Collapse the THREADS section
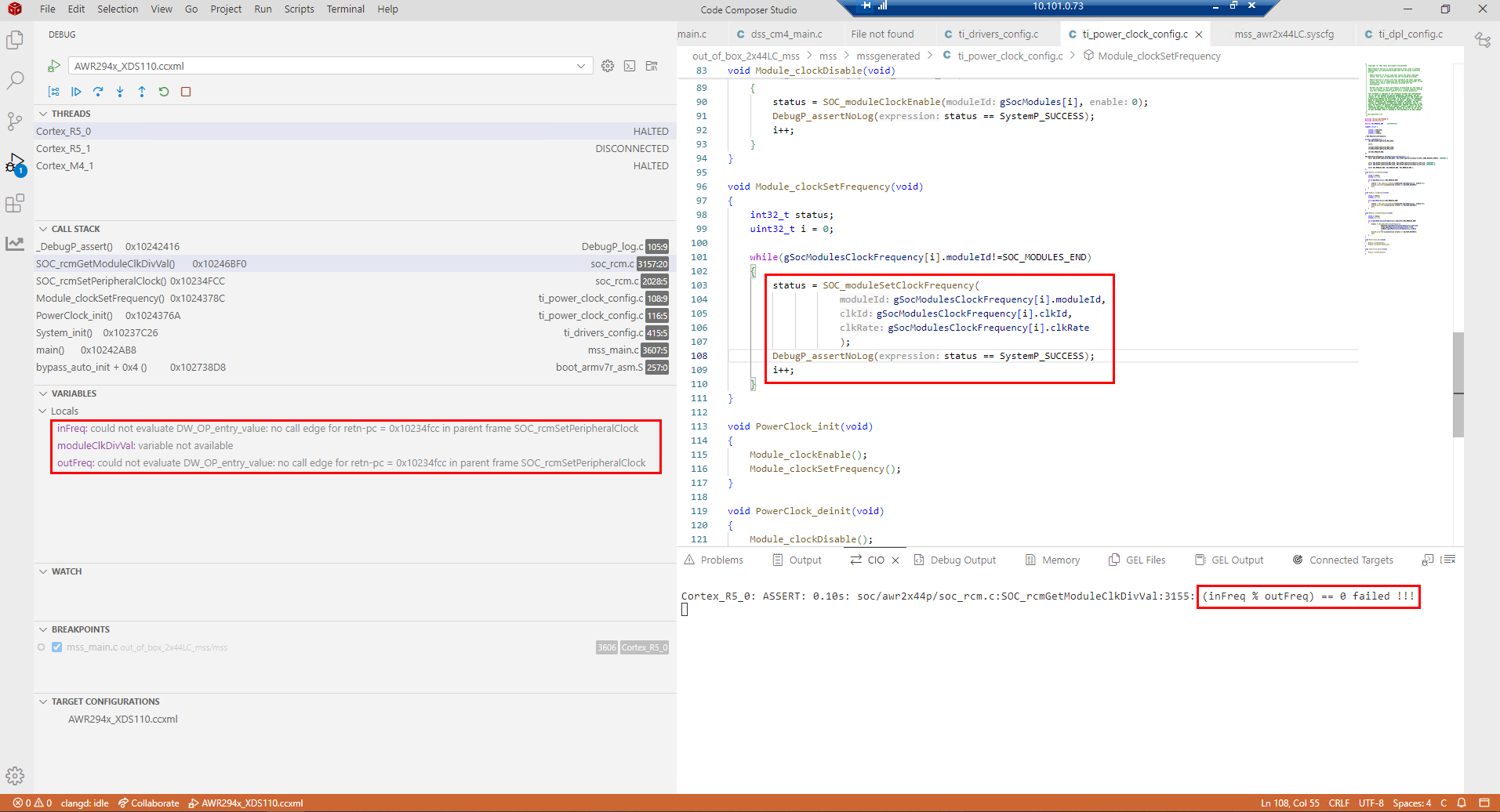Screen dimensions: 1500x812 (x=43, y=114)
